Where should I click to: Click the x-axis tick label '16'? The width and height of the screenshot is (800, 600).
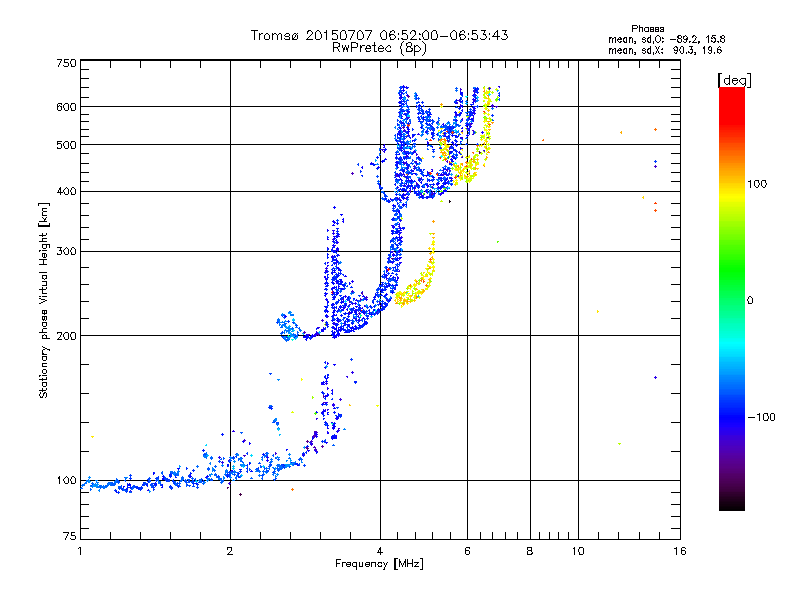[680, 551]
